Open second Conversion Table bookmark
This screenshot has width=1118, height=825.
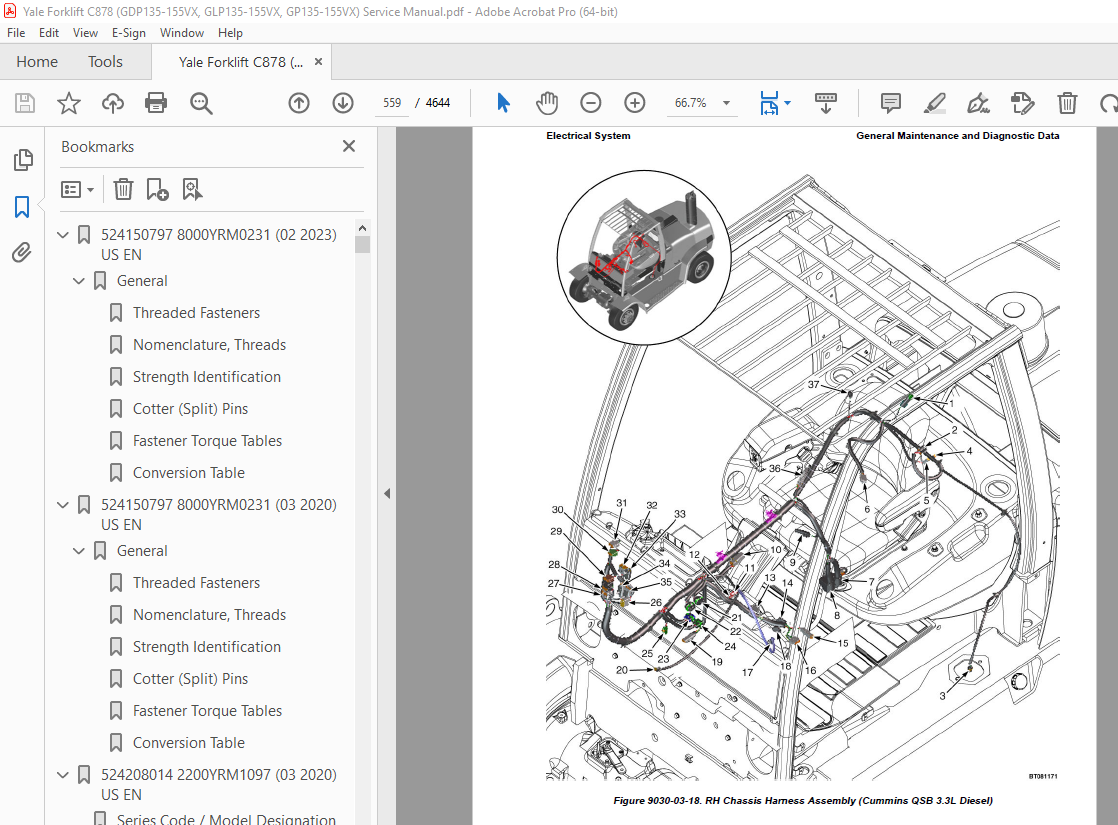(x=188, y=743)
